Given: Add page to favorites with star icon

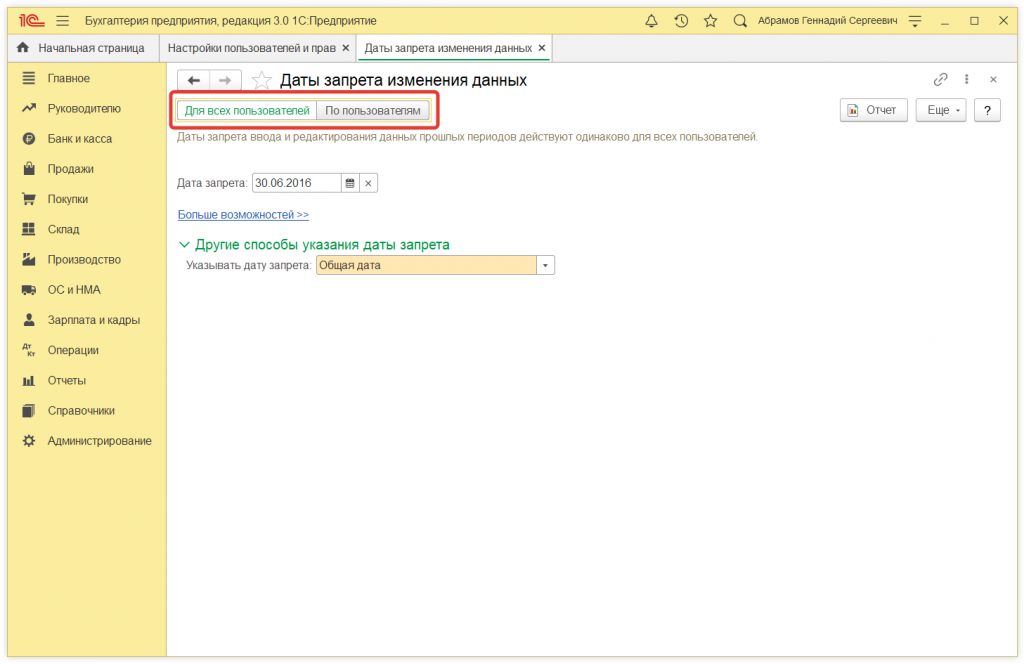Looking at the screenshot, I should [261, 81].
